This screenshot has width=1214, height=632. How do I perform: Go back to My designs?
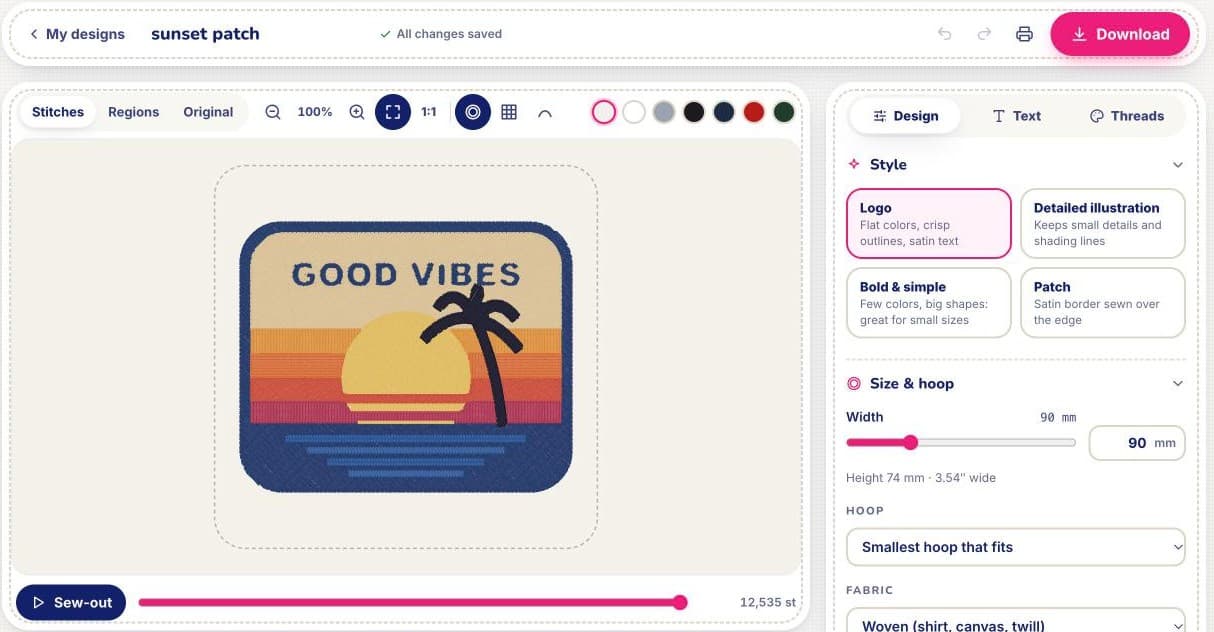point(77,34)
